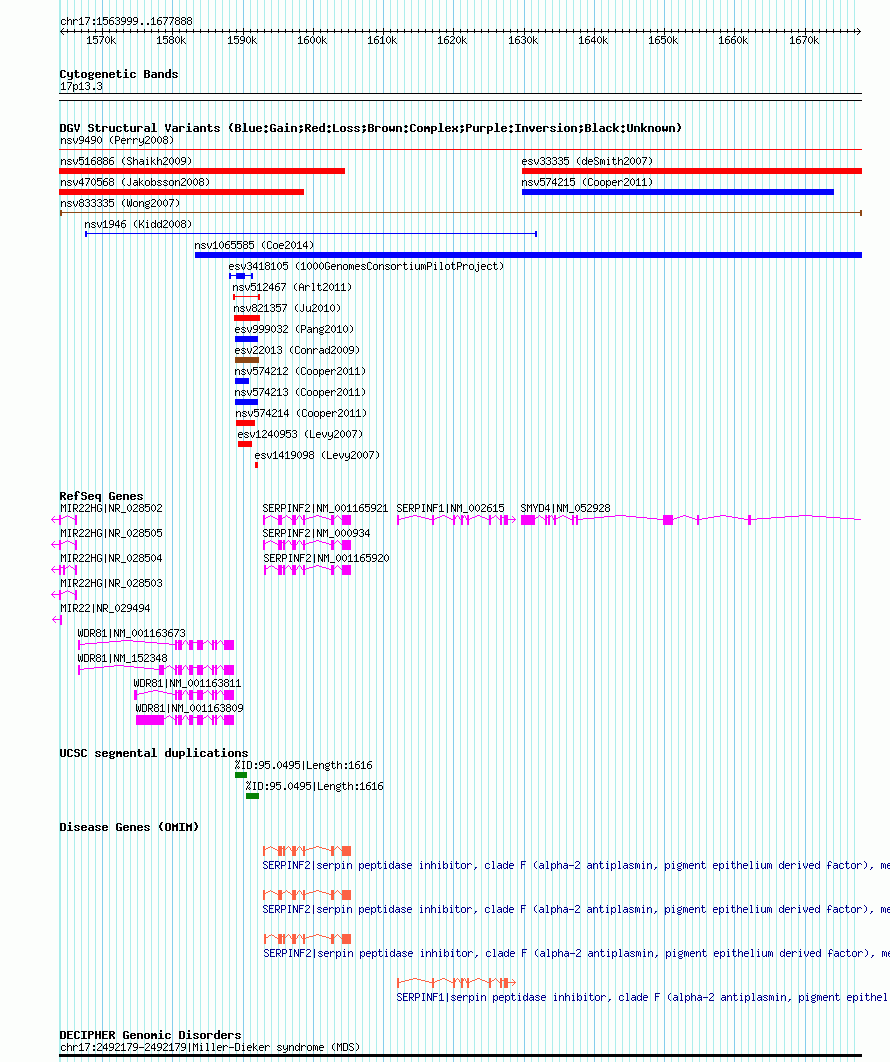
Task: Click the nsv9490 (Perry2008) thin red line
Action: click(x=461, y=150)
